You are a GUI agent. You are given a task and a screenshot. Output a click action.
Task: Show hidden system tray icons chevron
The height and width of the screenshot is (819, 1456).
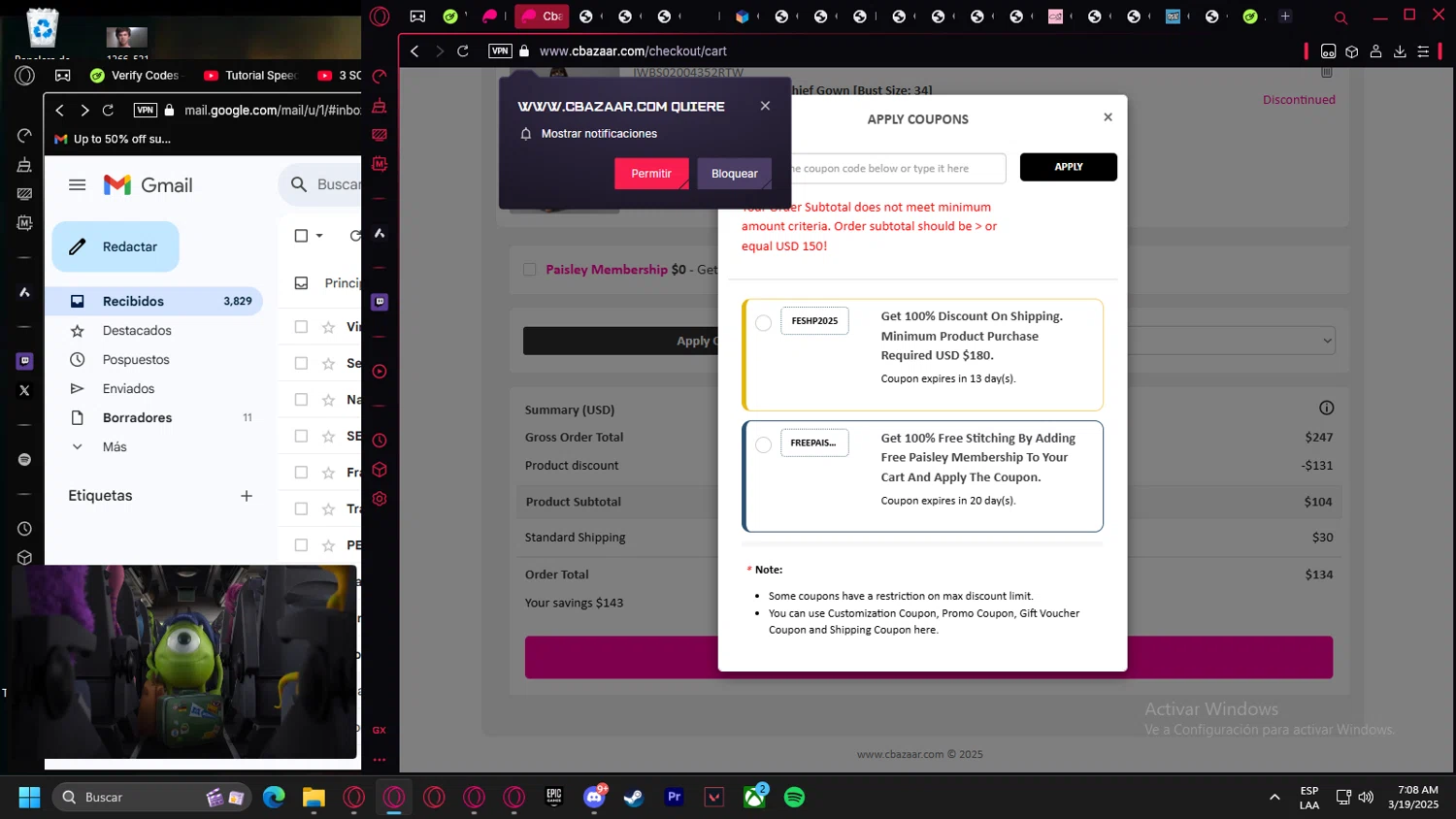pos(1274,797)
